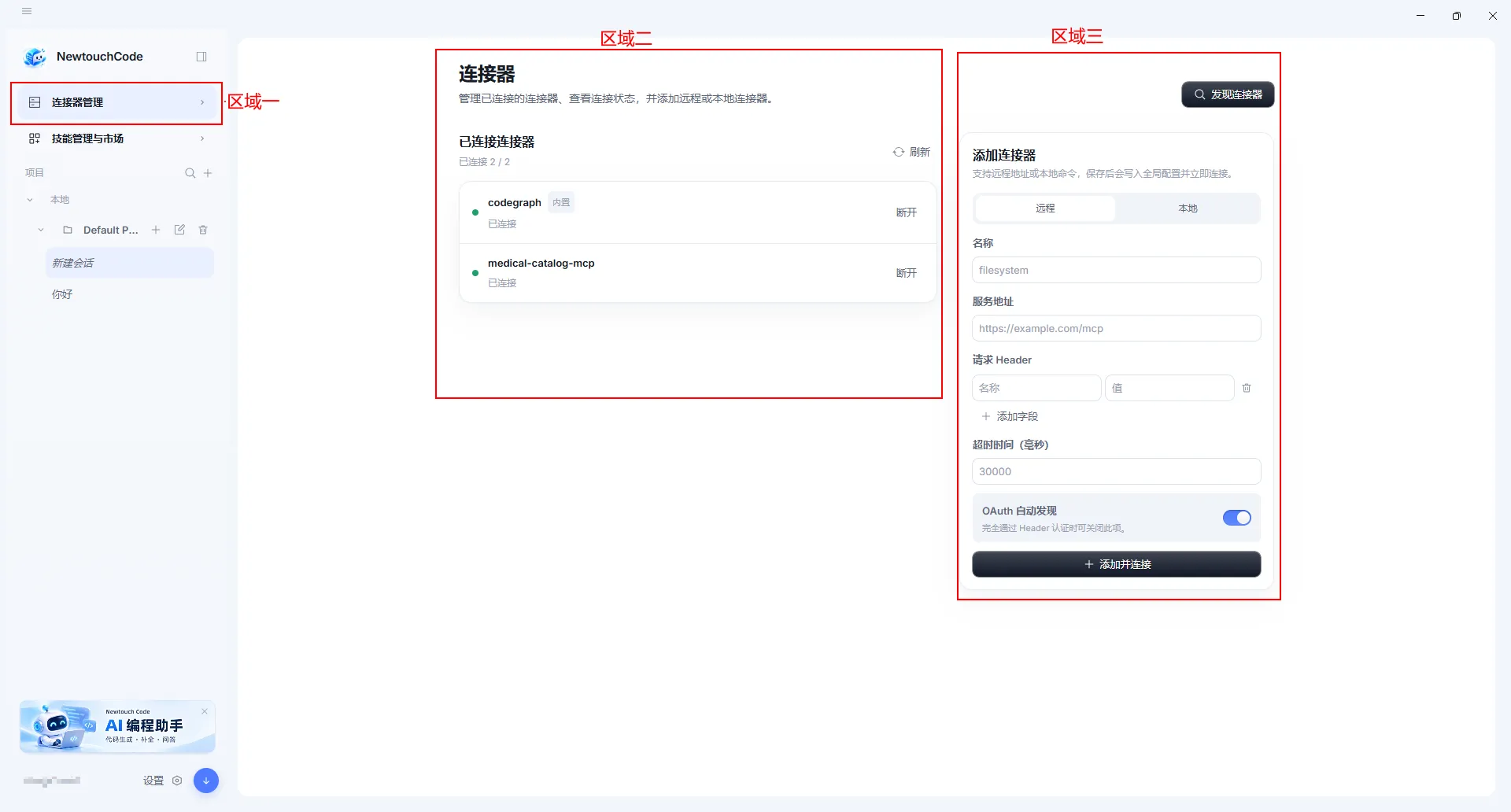1511x812 pixels.
Task: Click the 已连接 2 / 2 status text
Action: click(x=485, y=162)
